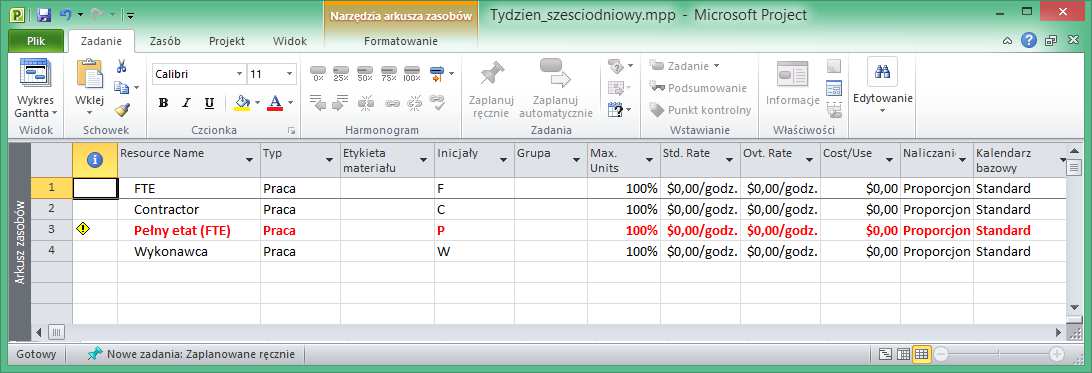This screenshot has height=373, width=1092.
Task: Mark task 50% complete
Action: [365, 73]
